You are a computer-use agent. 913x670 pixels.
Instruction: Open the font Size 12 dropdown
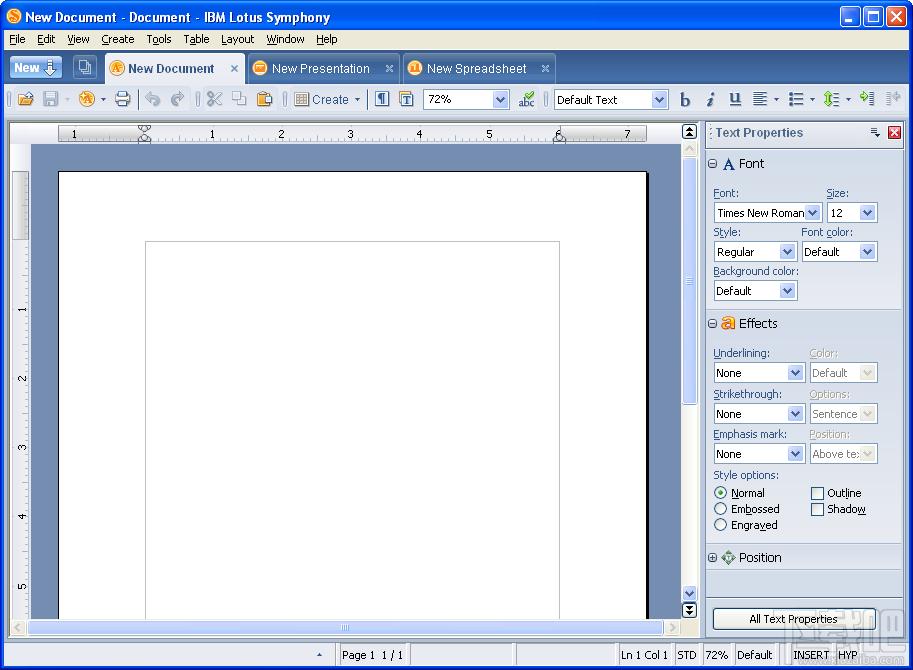click(867, 212)
